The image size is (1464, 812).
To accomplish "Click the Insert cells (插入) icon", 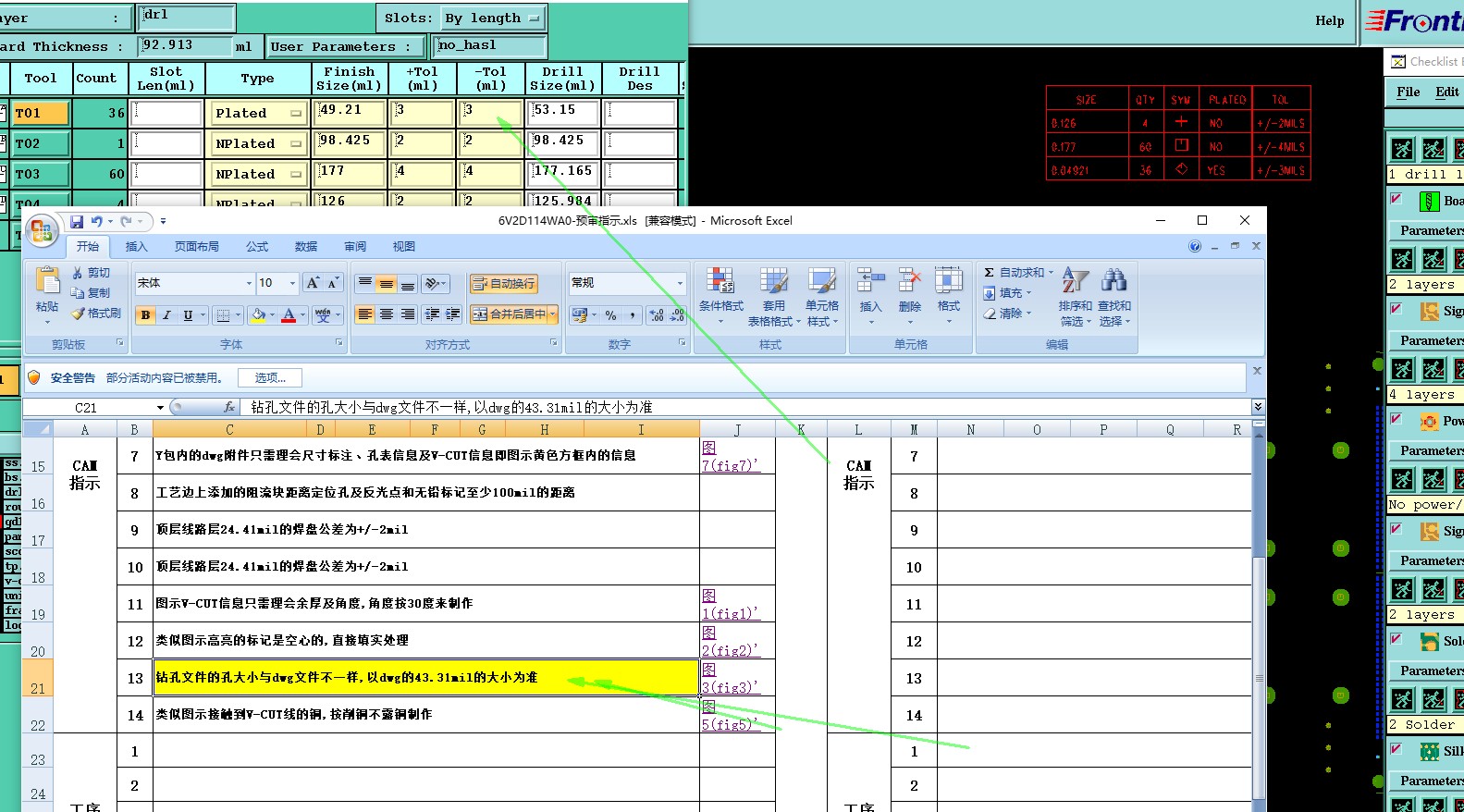I will (x=870, y=282).
